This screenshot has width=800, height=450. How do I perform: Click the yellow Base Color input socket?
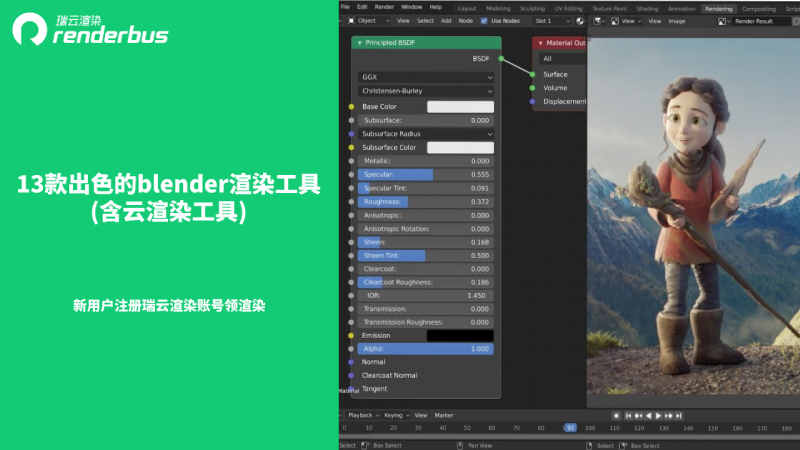click(x=351, y=106)
